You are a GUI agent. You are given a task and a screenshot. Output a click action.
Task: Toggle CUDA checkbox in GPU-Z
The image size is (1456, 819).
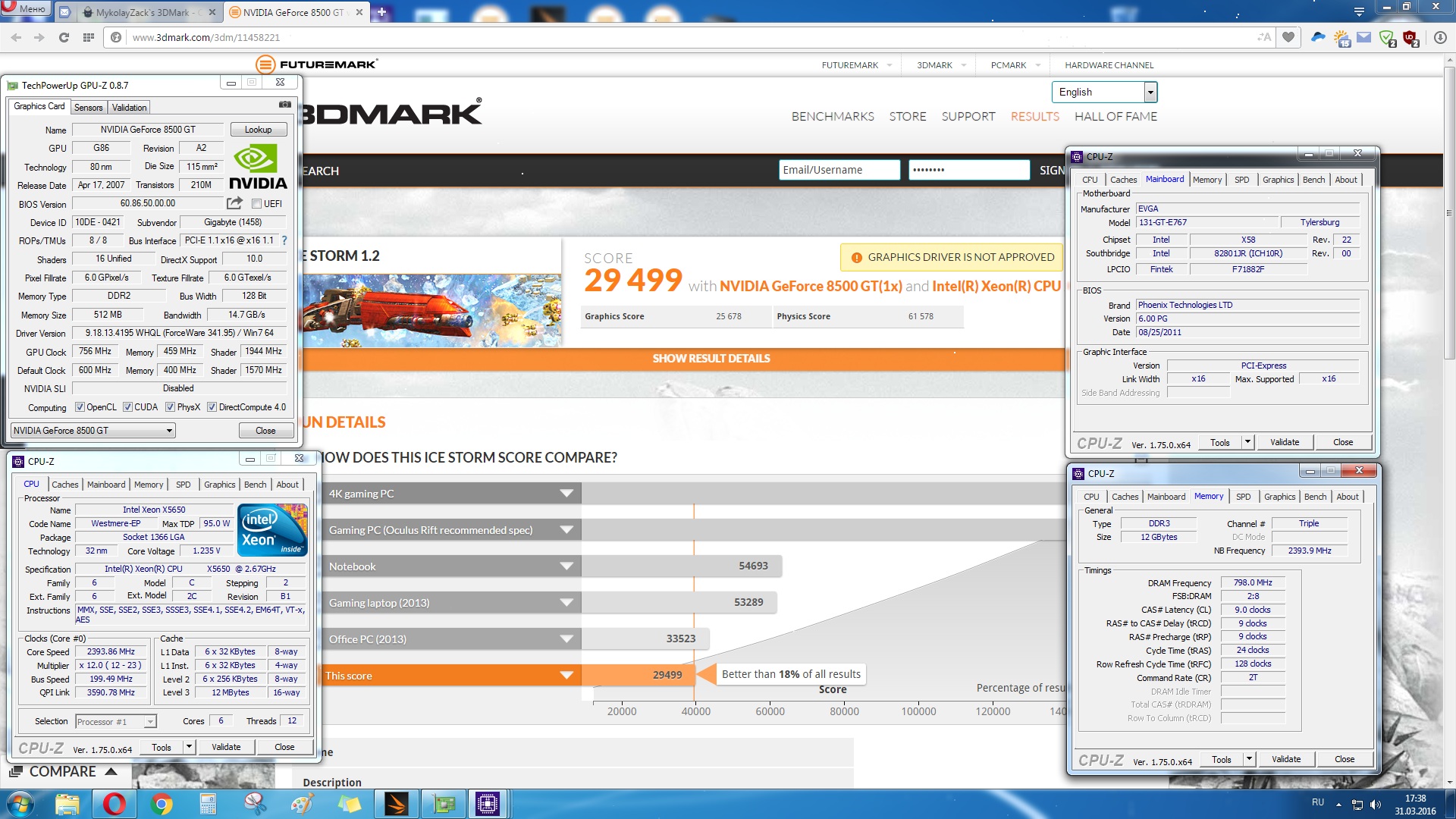pyautogui.click(x=127, y=407)
